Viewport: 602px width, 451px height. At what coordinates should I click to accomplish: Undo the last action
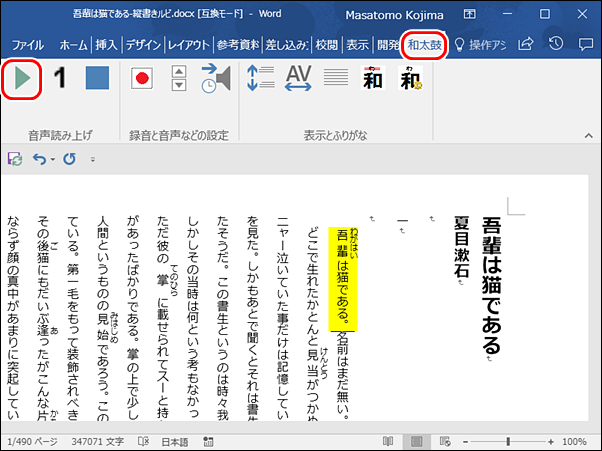click(39, 159)
